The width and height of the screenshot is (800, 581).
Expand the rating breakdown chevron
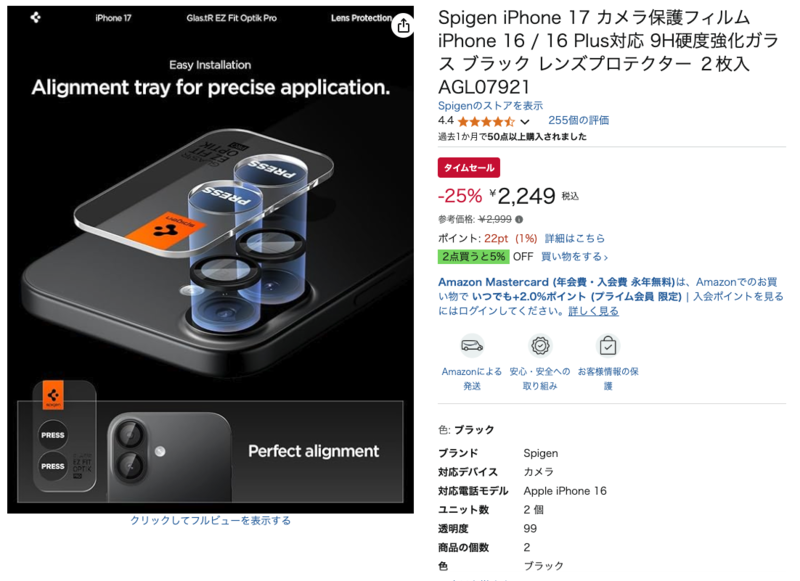(524, 122)
